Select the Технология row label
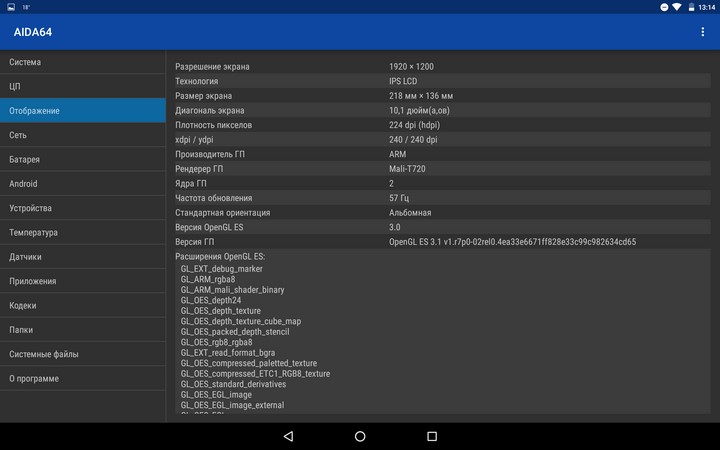 [197, 81]
